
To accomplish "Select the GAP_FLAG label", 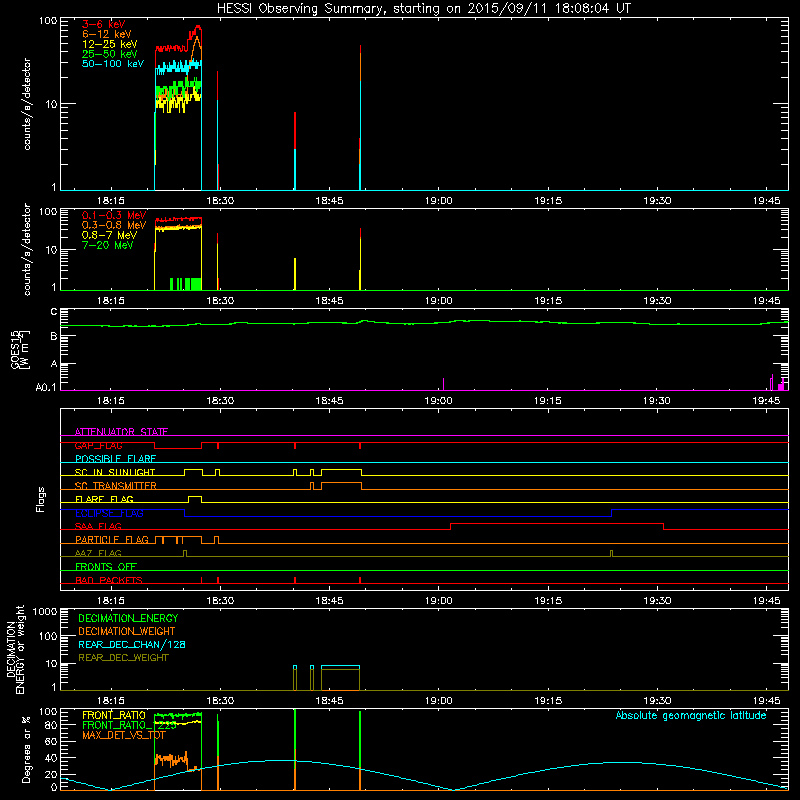I will click(98, 445).
